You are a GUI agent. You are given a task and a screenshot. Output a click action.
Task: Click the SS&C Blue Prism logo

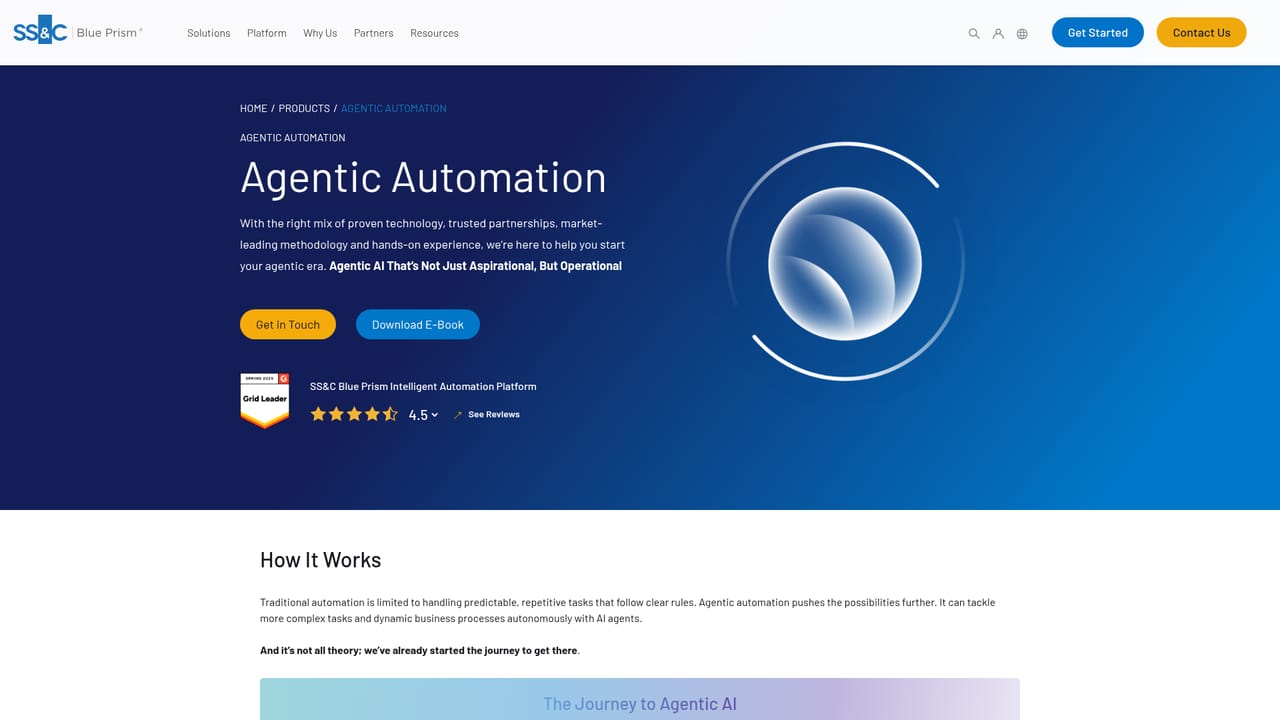[x=78, y=32]
